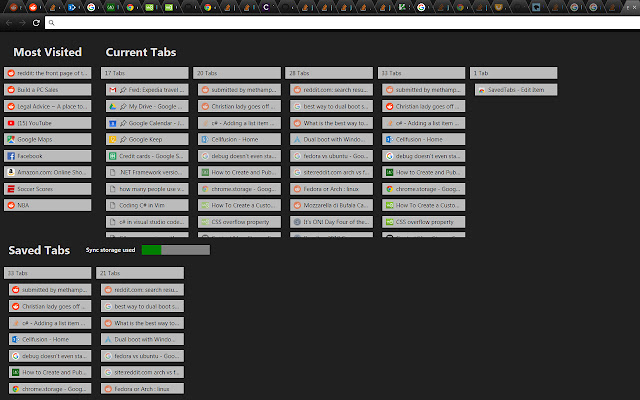The width and height of the screenshot is (640, 400).
Task: Open the (15) YouTube shortcut
Action: (48, 123)
